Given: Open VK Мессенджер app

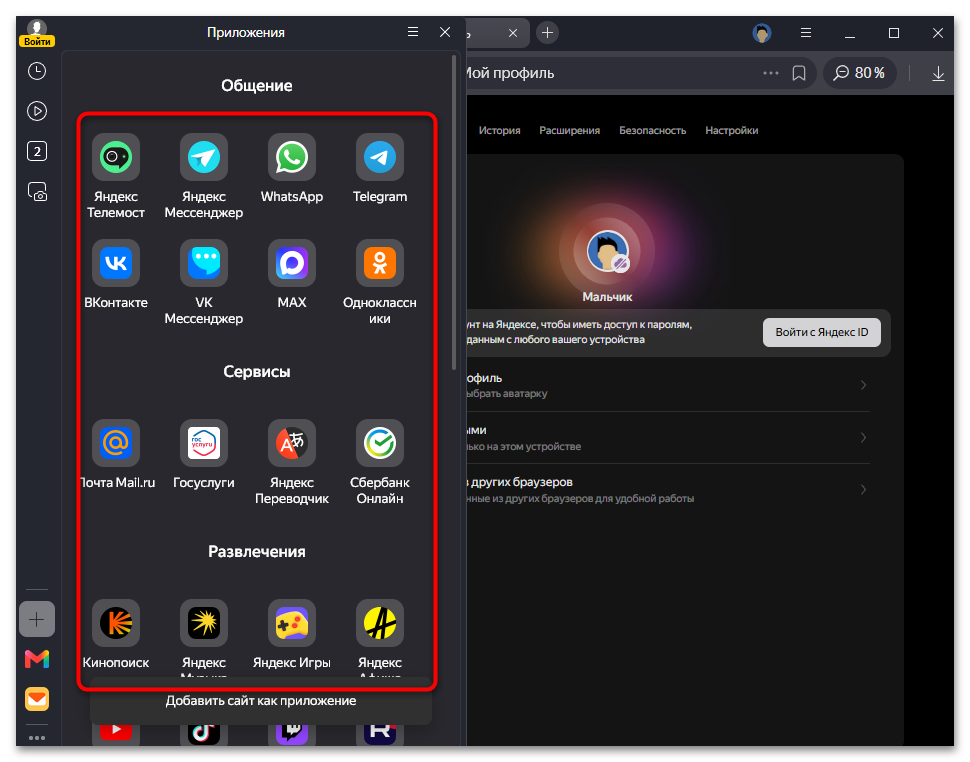Looking at the screenshot, I should click(x=204, y=263).
